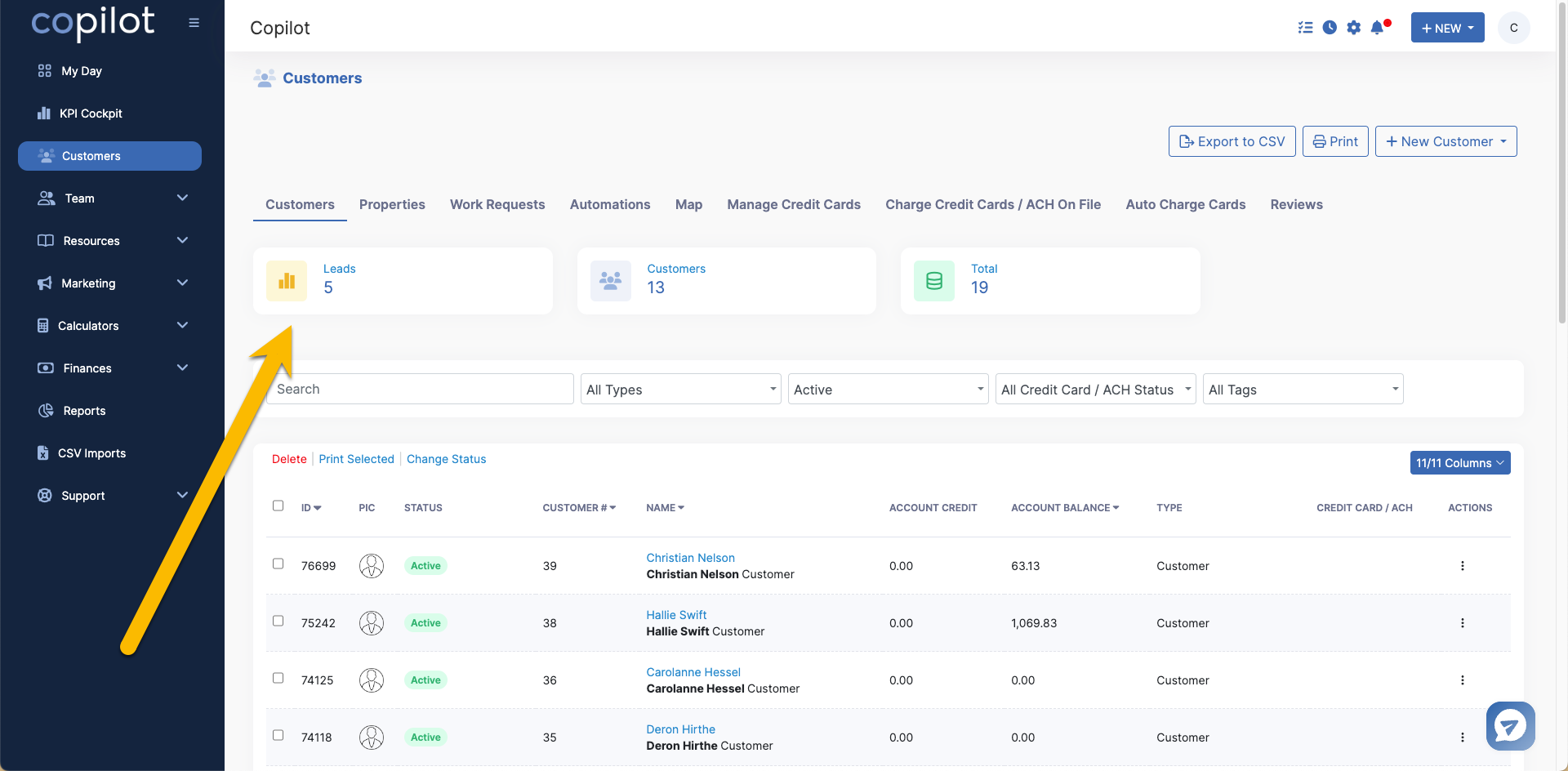This screenshot has height=771, width=1568.
Task: Open the All Types dropdown
Action: 681,390
